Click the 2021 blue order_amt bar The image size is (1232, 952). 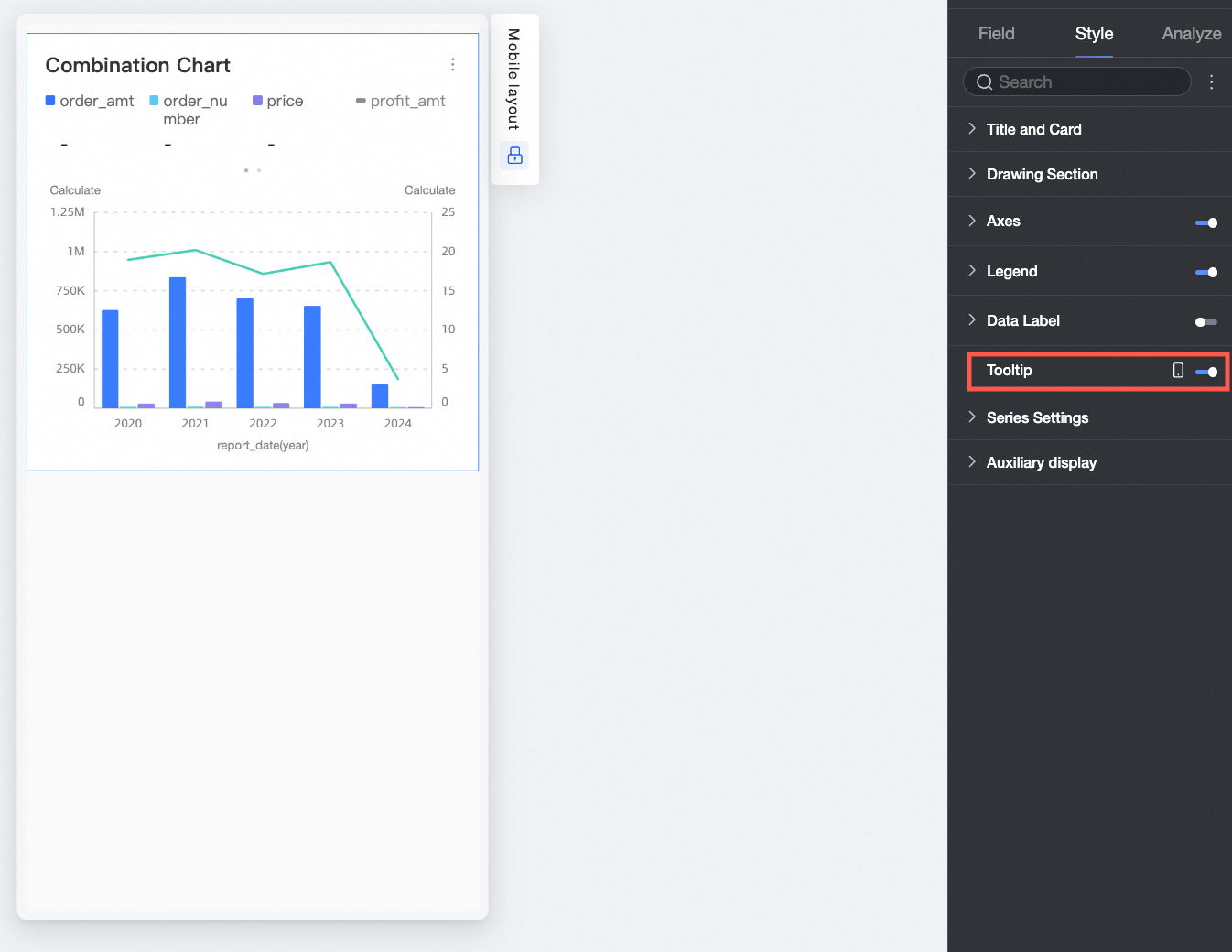tap(178, 342)
